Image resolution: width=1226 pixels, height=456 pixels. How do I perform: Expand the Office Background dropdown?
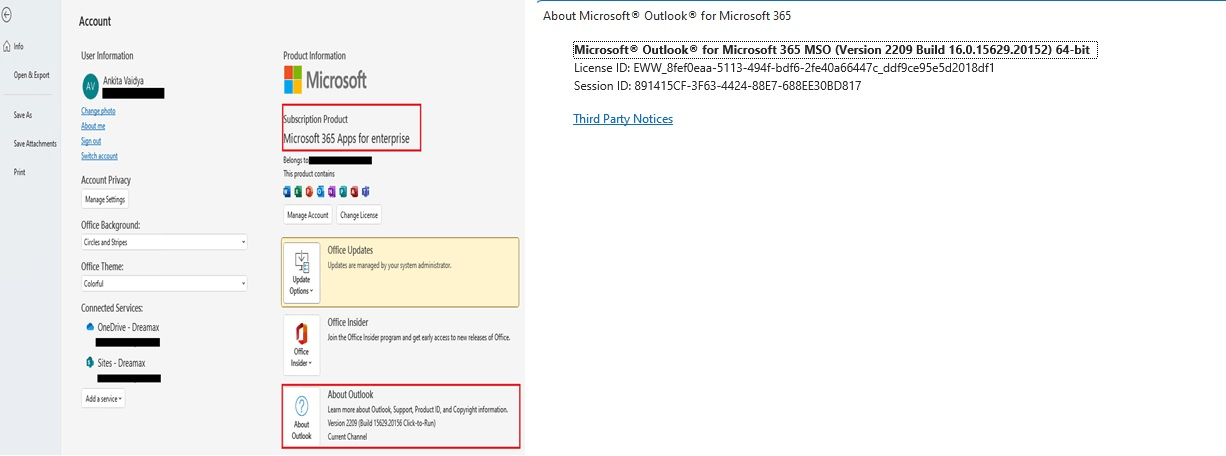pyautogui.click(x=164, y=242)
